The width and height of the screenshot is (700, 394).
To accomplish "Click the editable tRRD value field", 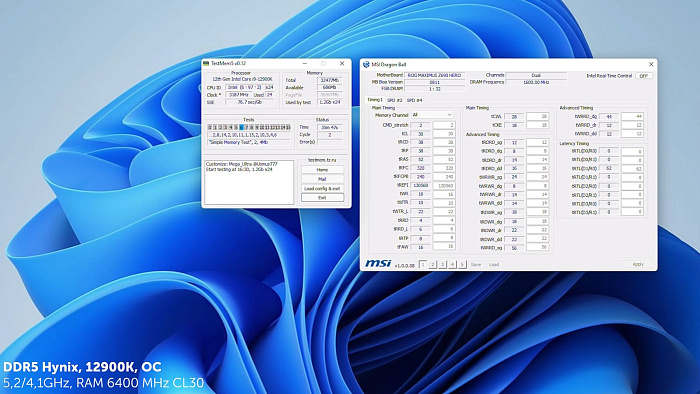I will click(x=444, y=220).
